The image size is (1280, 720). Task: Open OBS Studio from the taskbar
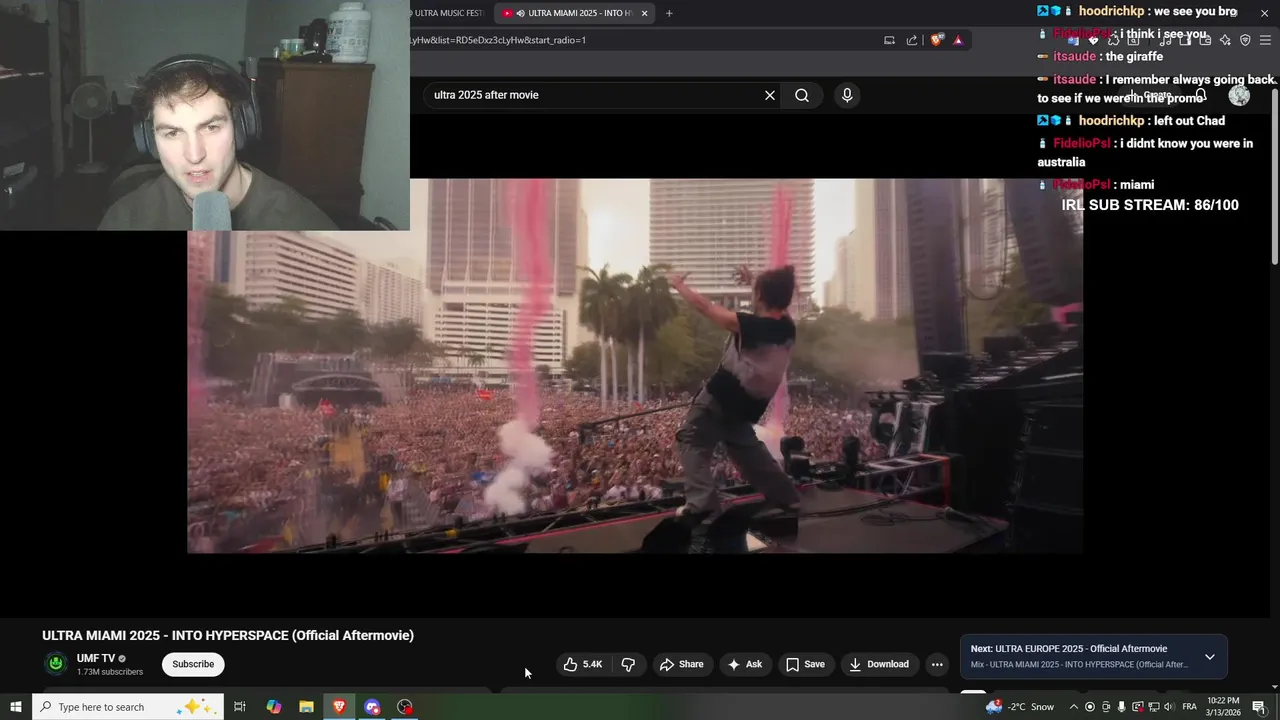coord(405,707)
